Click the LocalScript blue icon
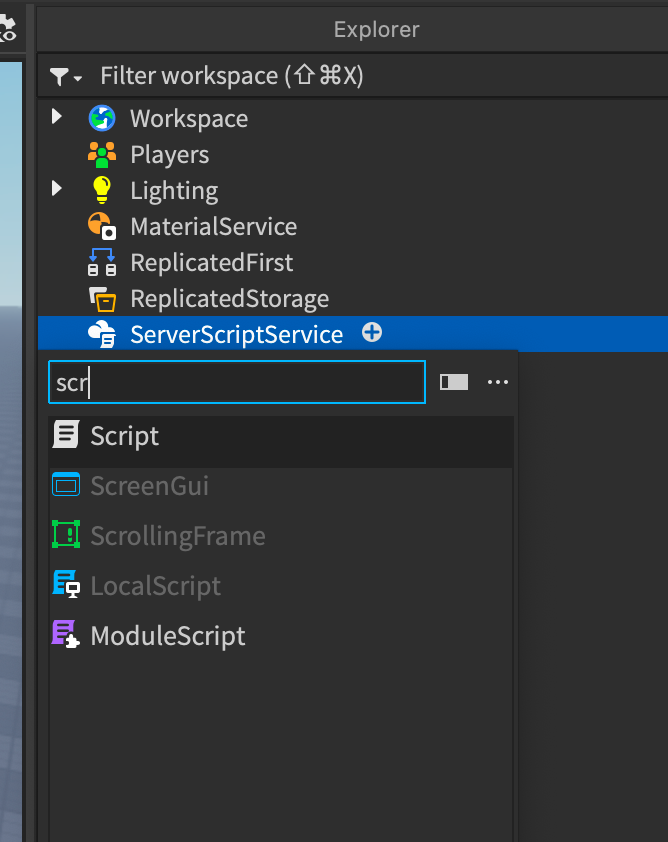The width and height of the screenshot is (668, 842). [66, 584]
